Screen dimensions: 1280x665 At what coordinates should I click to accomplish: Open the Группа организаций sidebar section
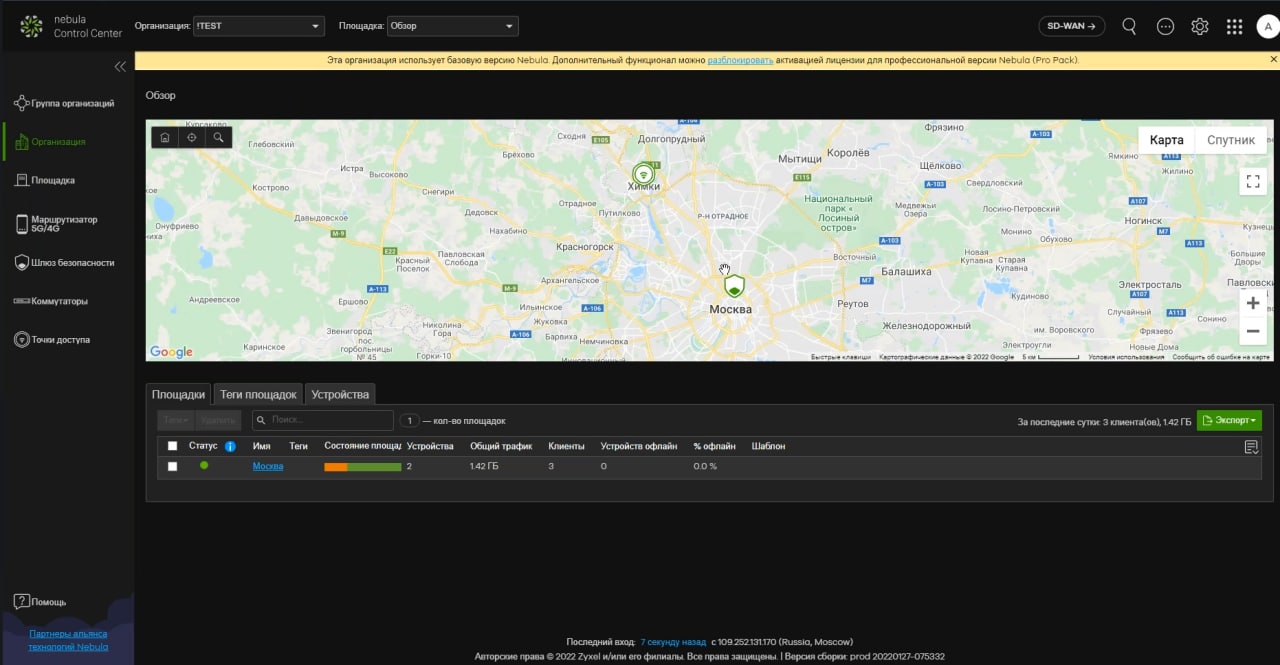tap(64, 103)
